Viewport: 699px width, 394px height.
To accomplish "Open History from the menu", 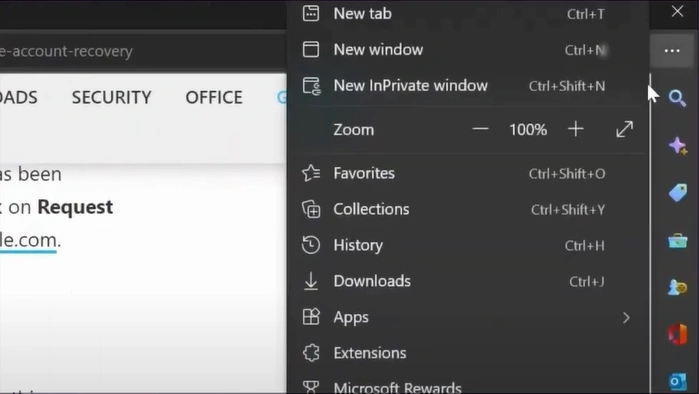I will [468, 245].
